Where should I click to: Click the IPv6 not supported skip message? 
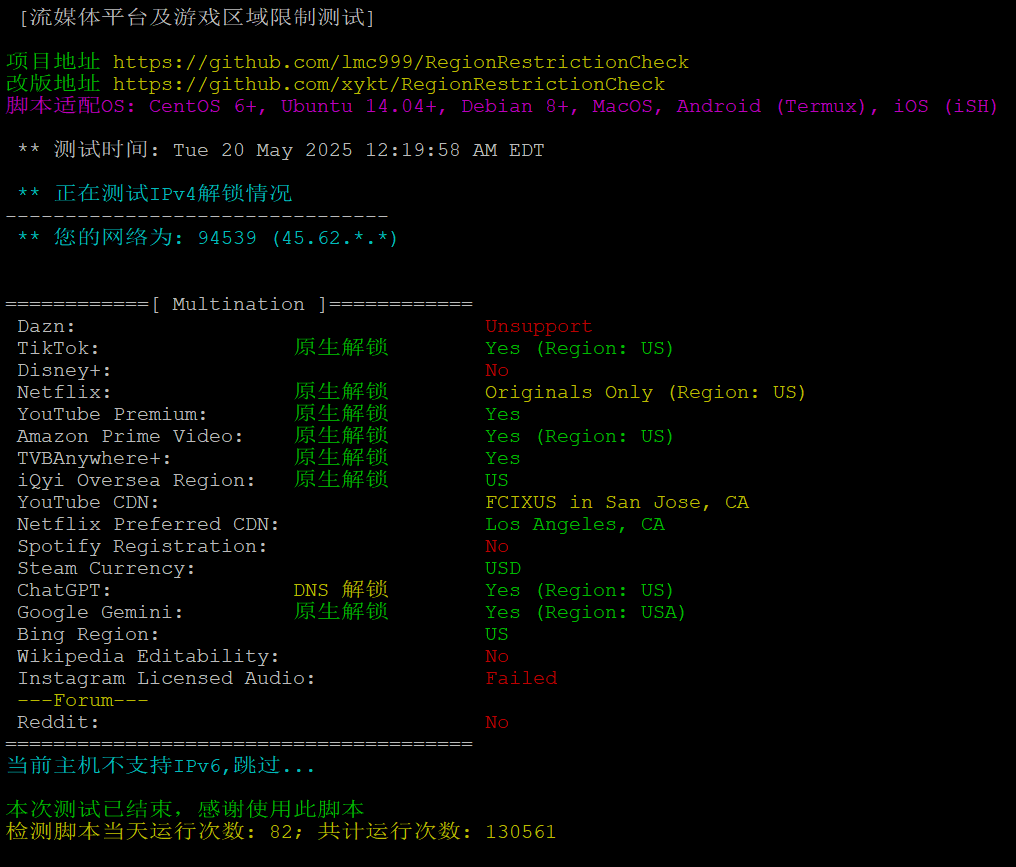[161, 766]
